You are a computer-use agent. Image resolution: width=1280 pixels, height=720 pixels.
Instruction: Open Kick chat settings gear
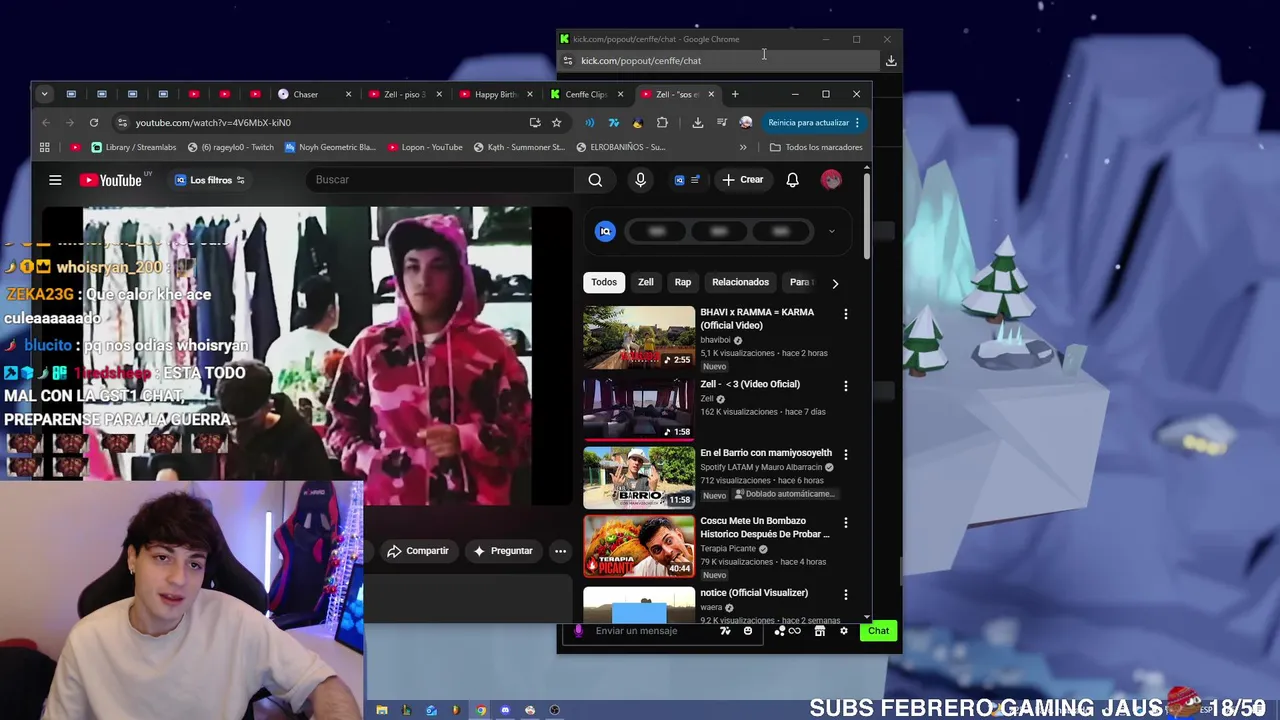(843, 631)
